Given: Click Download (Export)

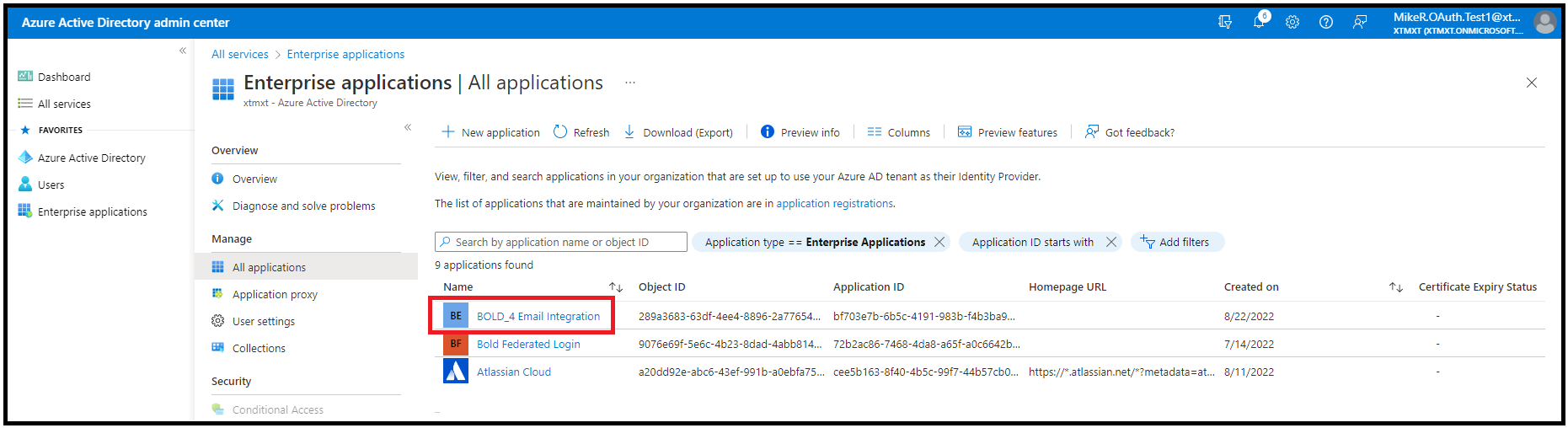Looking at the screenshot, I should click(678, 132).
